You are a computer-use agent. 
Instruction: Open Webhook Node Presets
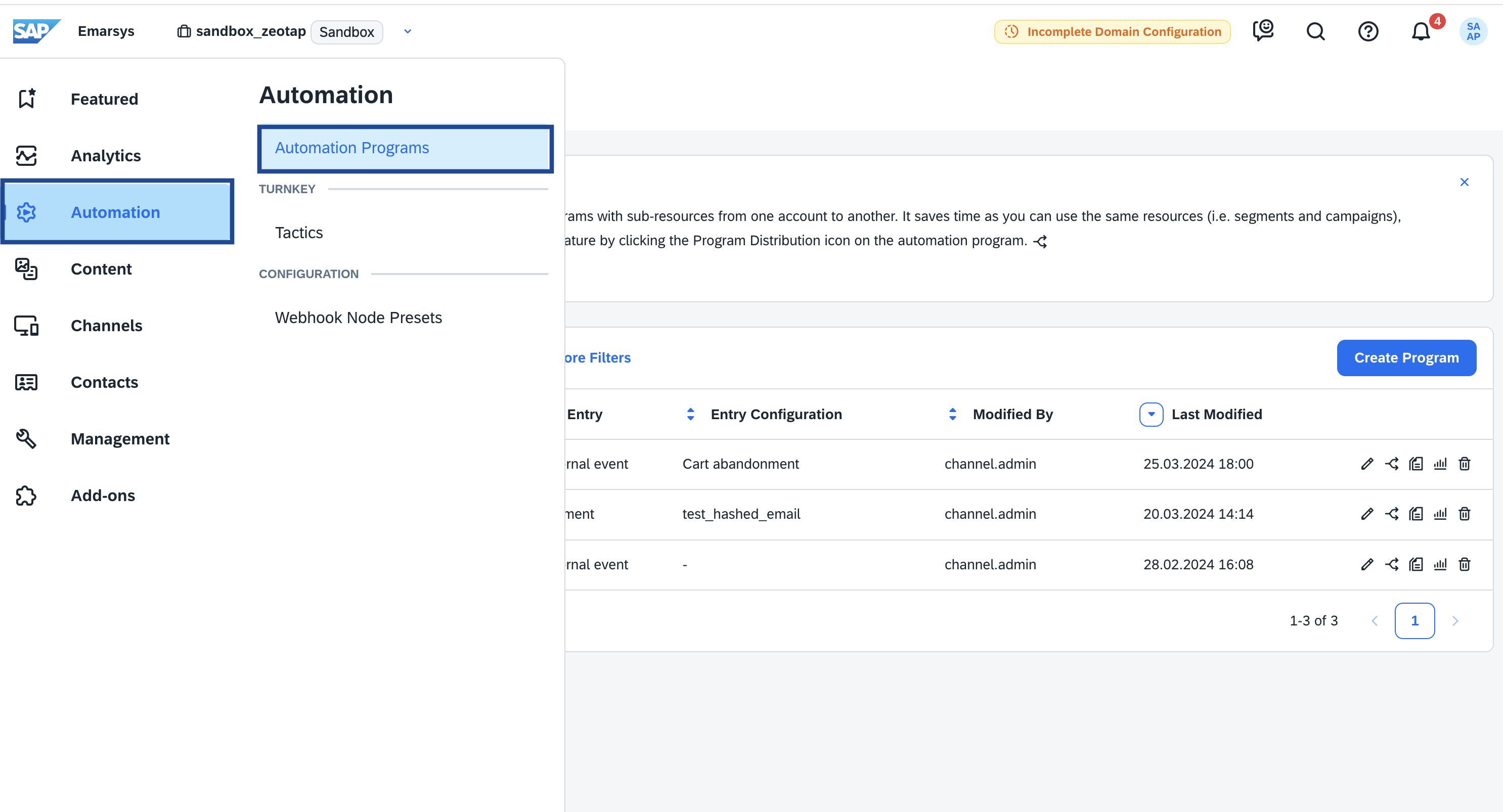[x=358, y=318]
